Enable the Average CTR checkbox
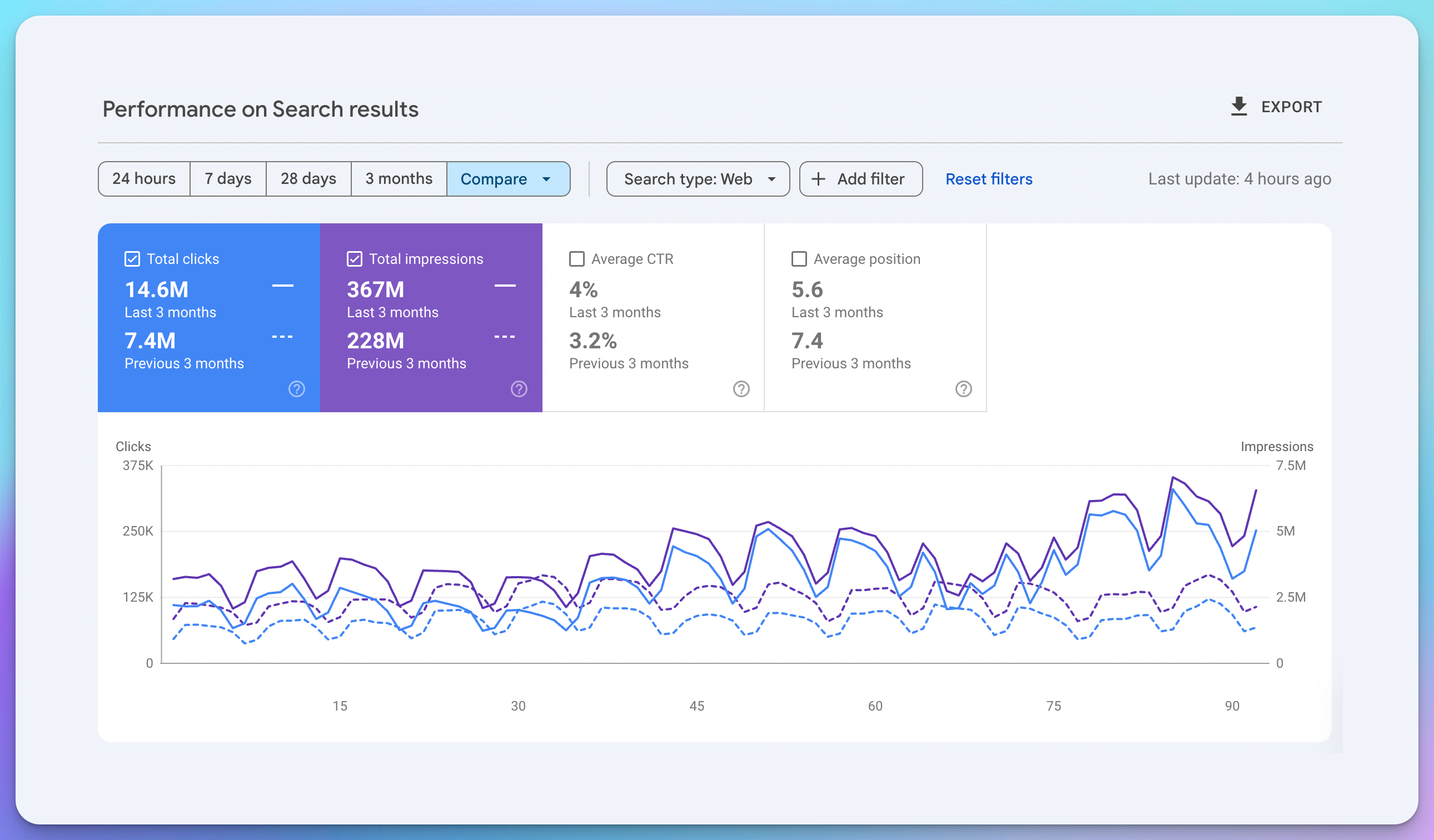 [x=576, y=259]
